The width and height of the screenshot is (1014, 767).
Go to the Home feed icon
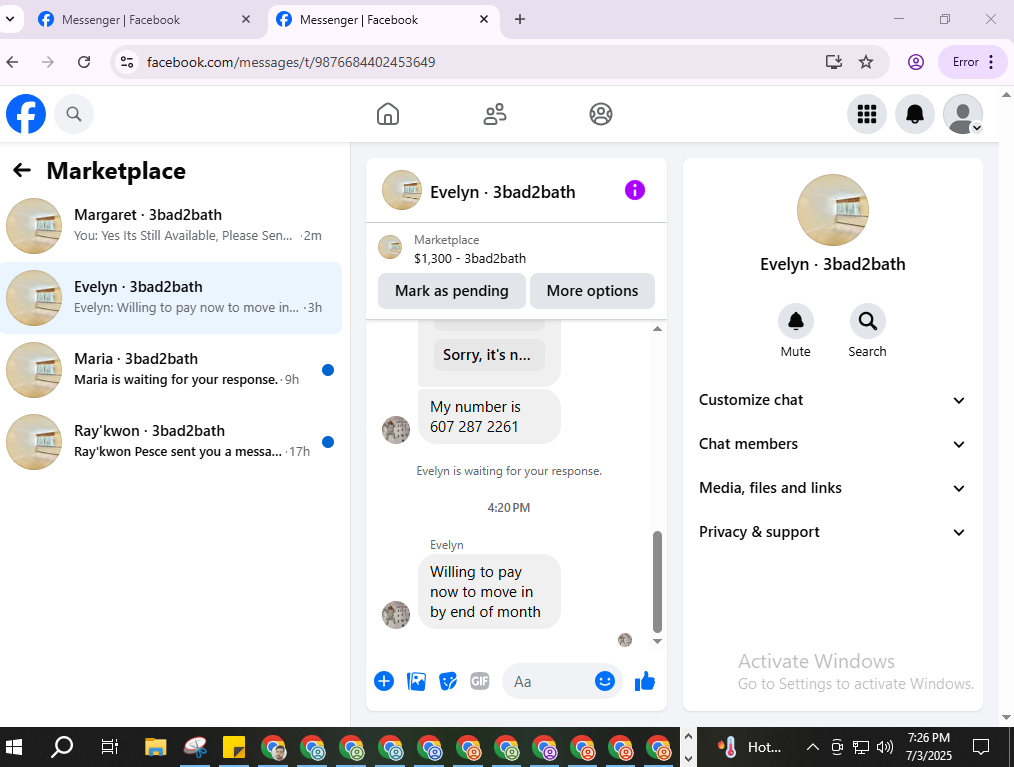point(388,114)
